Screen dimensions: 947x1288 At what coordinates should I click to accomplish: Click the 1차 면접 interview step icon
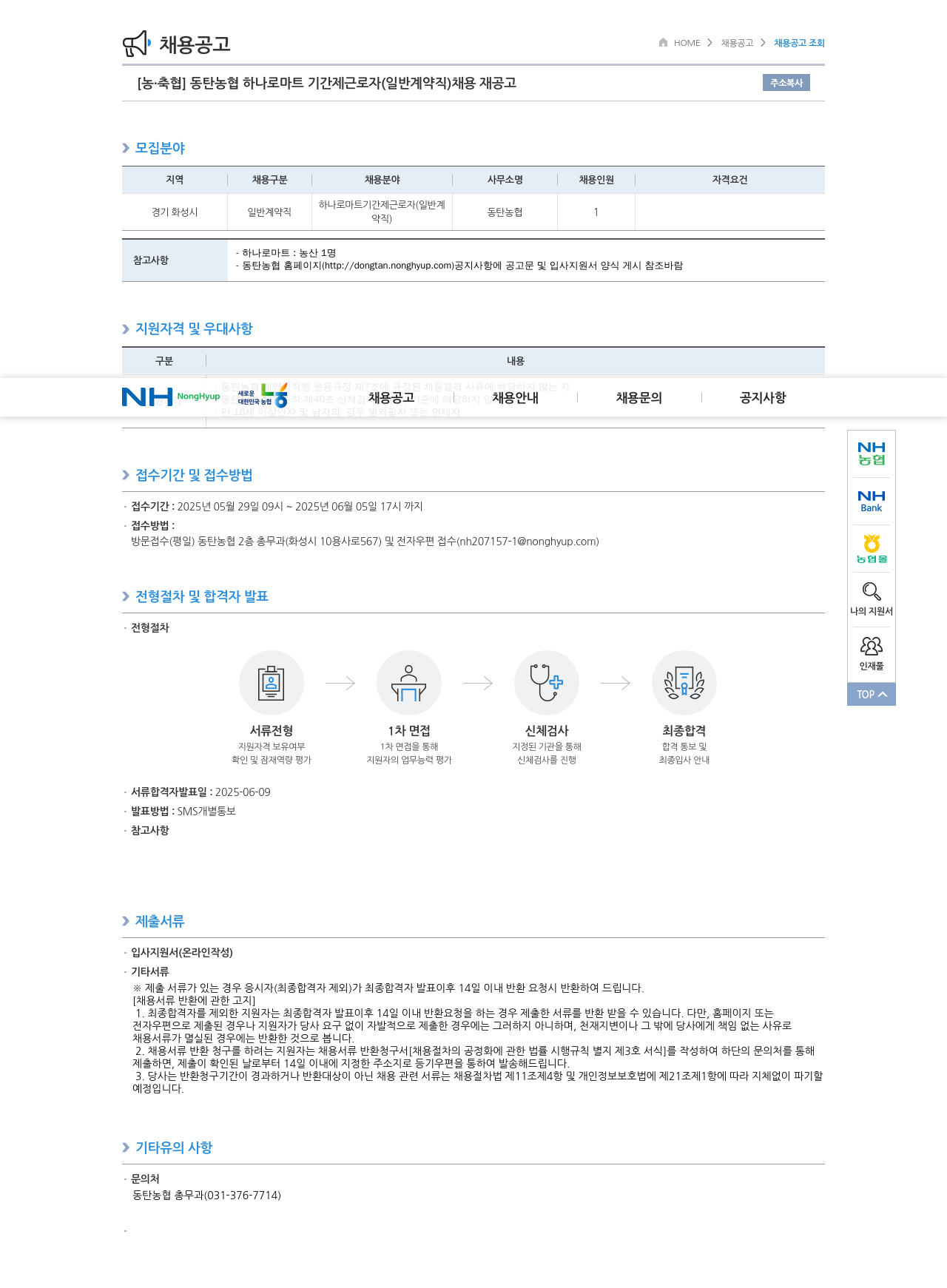point(409,683)
